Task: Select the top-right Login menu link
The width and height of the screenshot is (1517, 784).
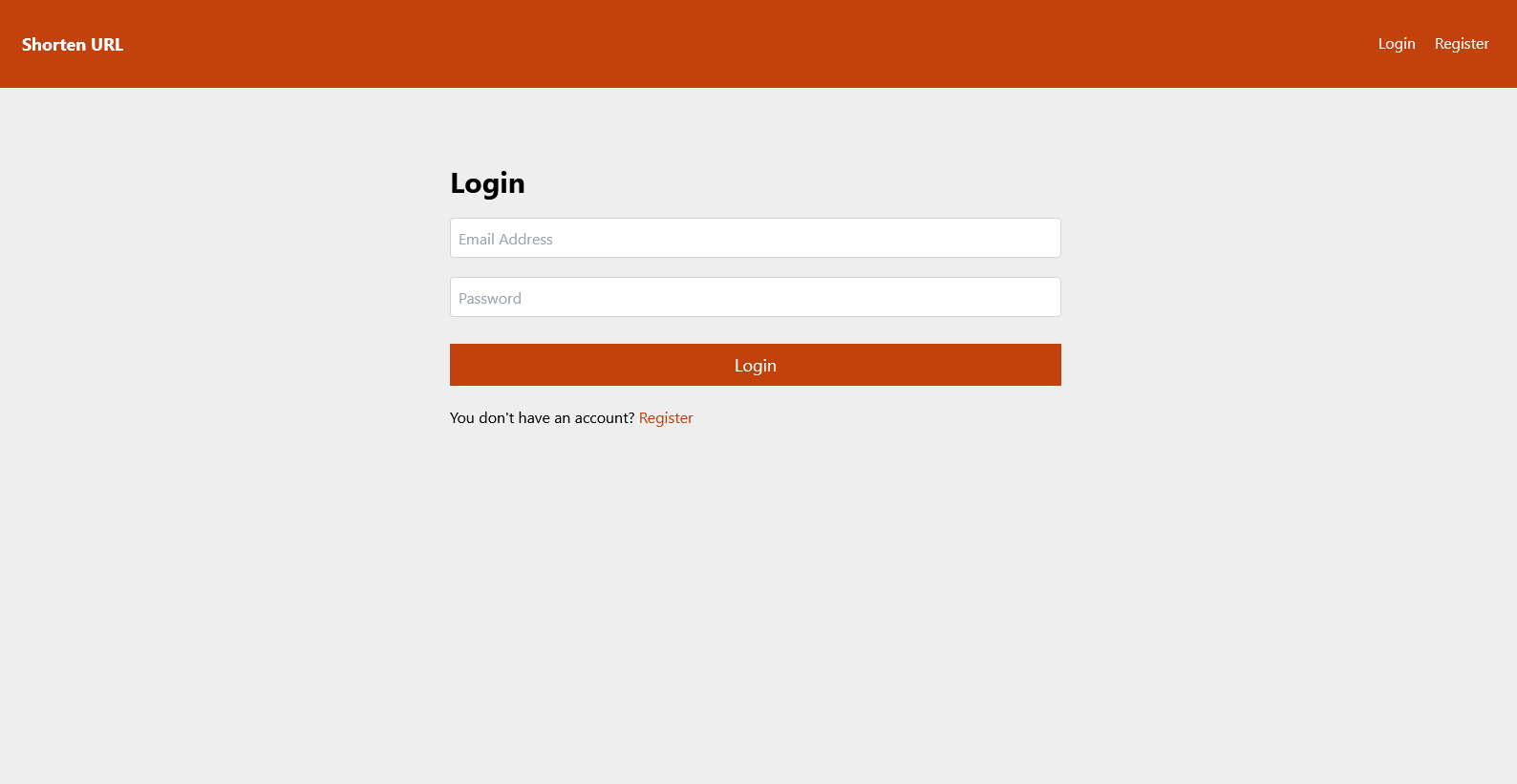Action: click(1397, 44)
